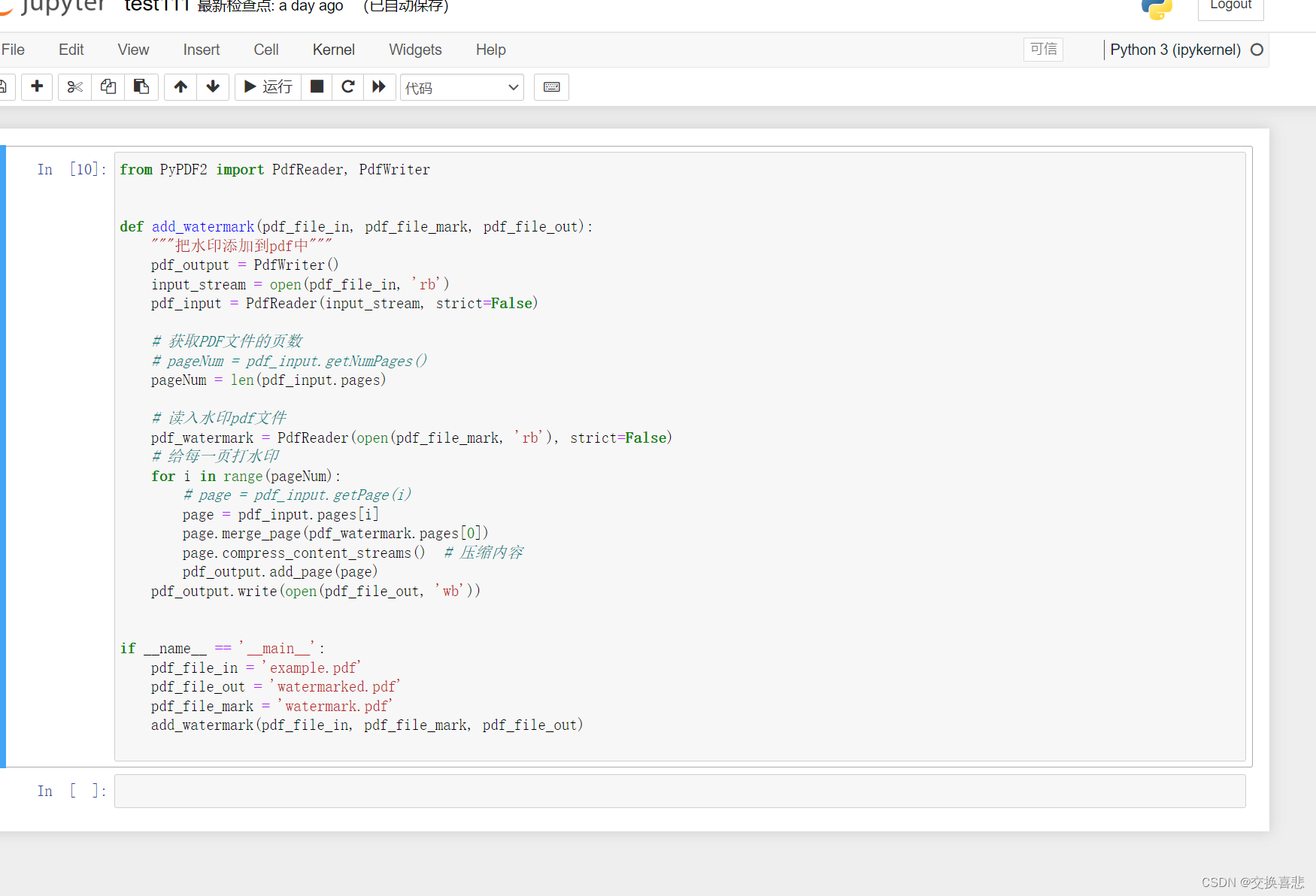The height and width of the screenshot is (896, 1316).
Task: Click the 'pdf_output.write(open(...))' line
Action: [x=316, y=592]
